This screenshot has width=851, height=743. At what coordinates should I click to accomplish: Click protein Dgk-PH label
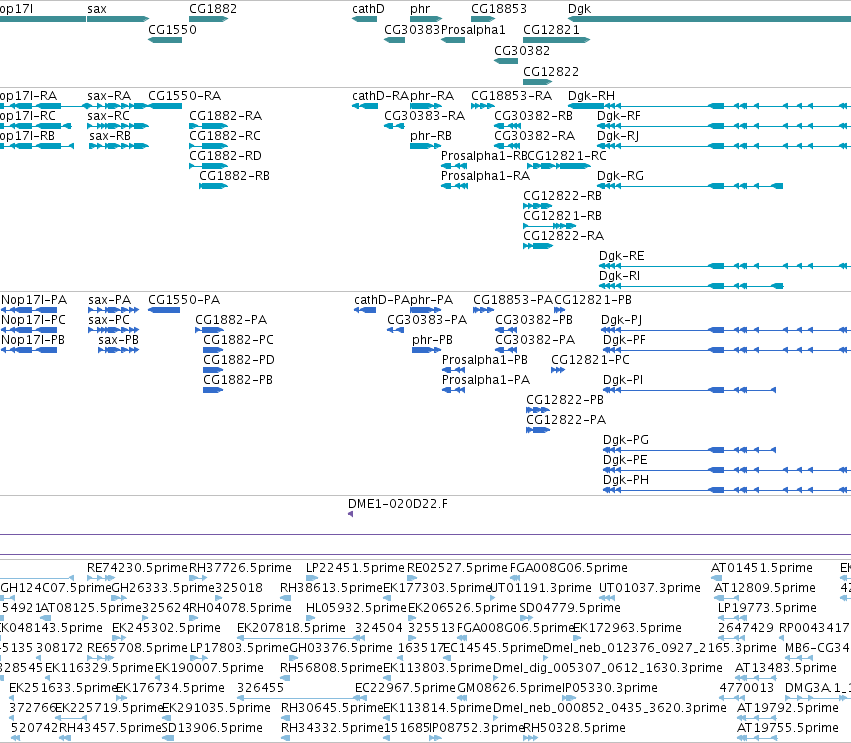[x=626, y=480]
